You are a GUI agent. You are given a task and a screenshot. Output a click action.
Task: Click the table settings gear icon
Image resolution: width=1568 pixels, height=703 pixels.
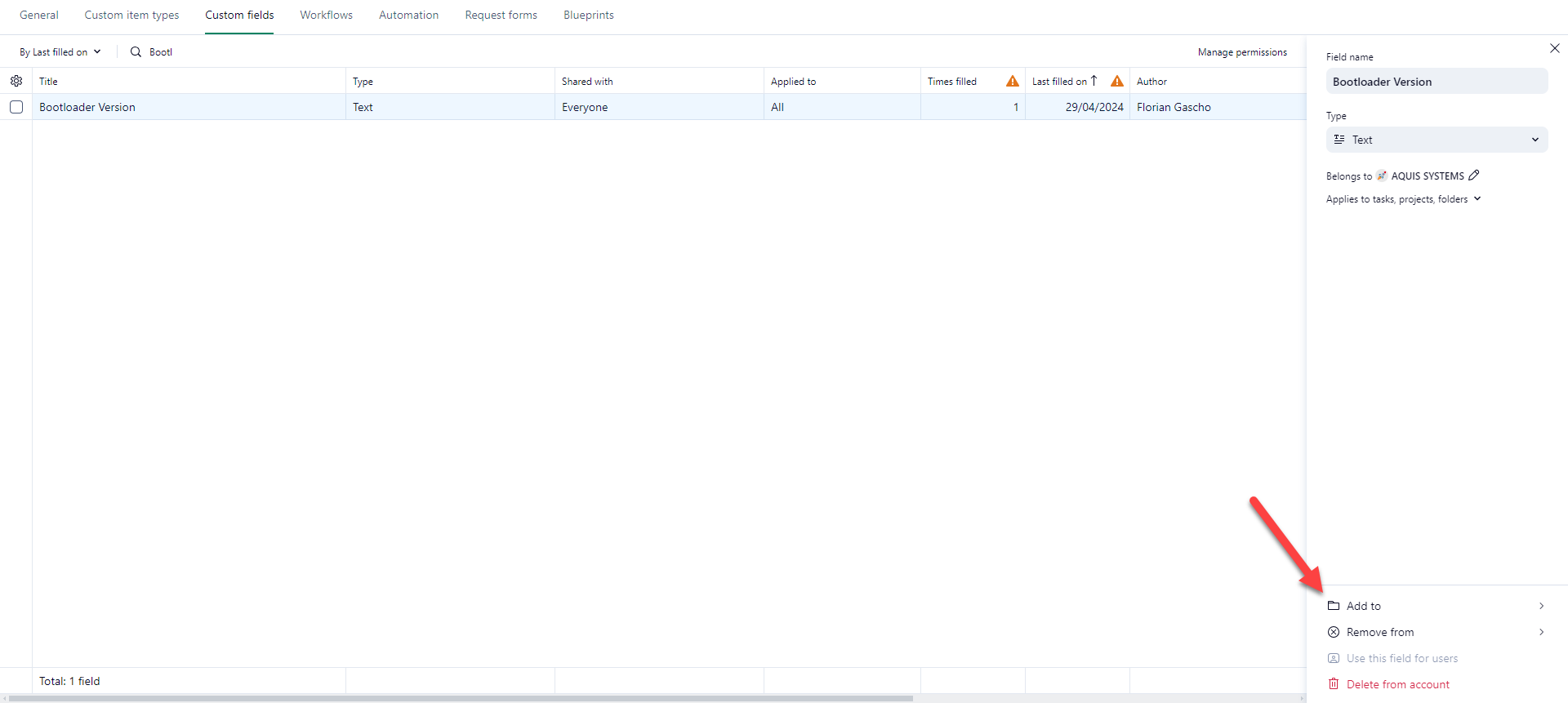pyautogui.click(x=16, y=81)
